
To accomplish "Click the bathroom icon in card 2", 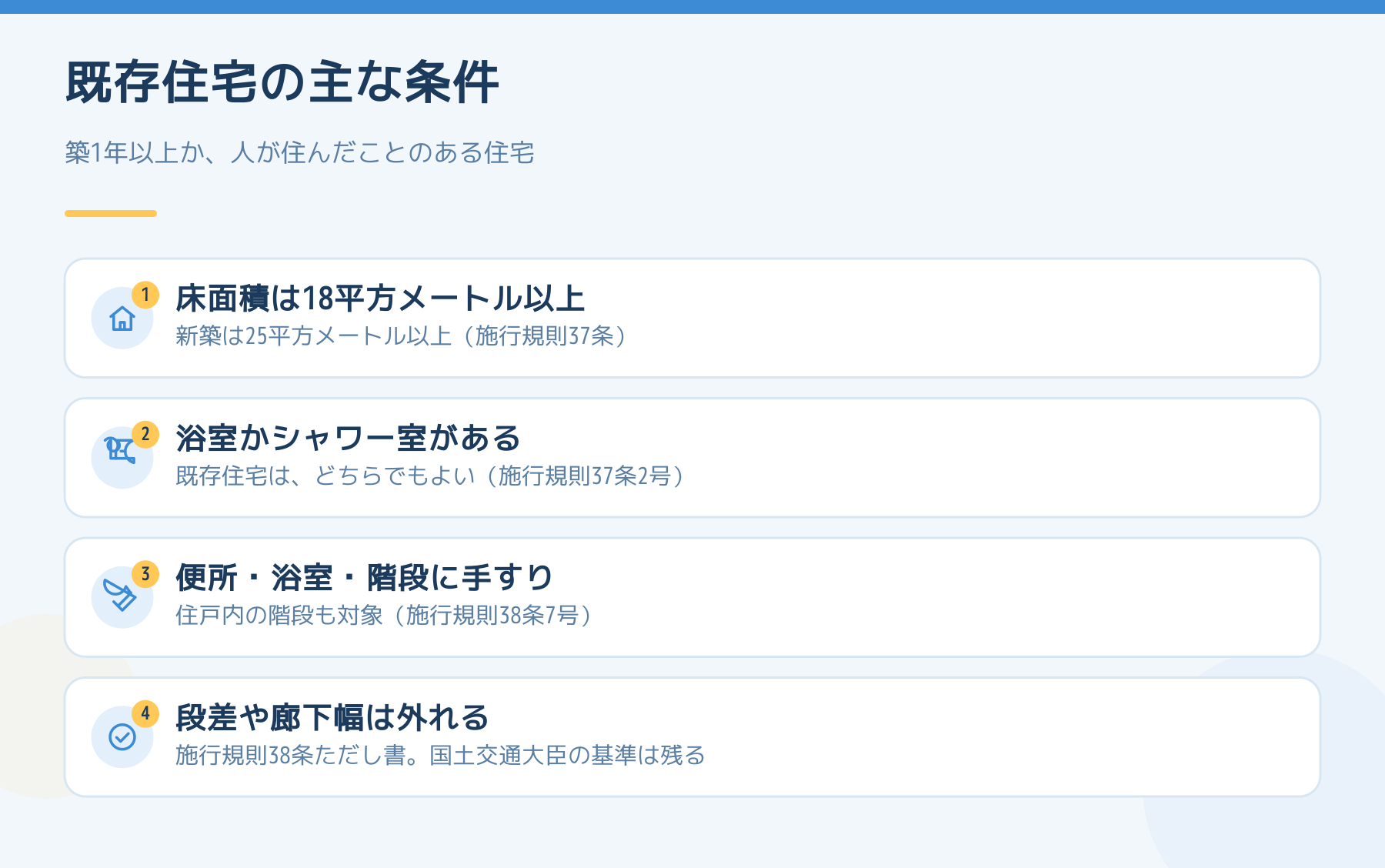I will pyautogui.click(x=120, y=450).
